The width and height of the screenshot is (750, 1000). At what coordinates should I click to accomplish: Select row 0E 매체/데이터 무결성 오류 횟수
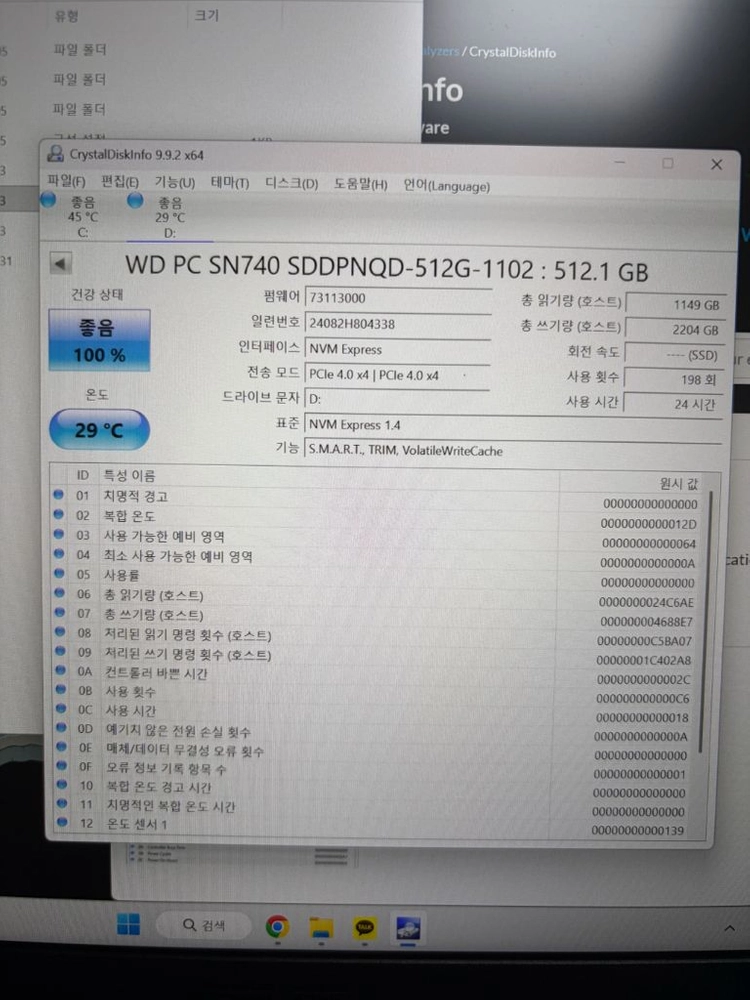378,753
